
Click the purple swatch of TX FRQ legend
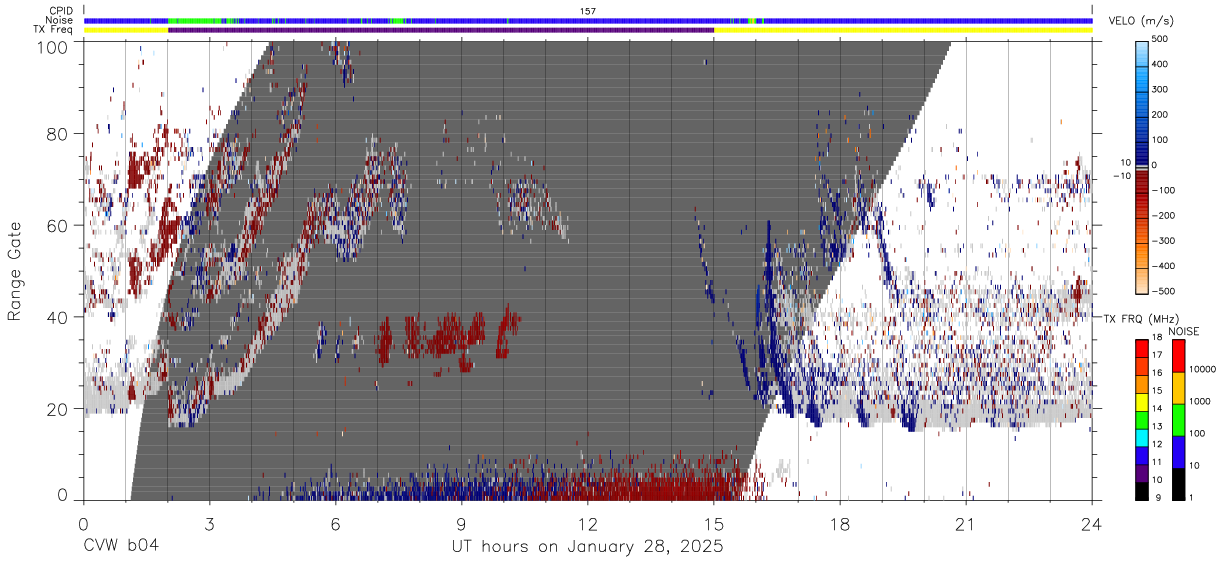point(1143,473)
